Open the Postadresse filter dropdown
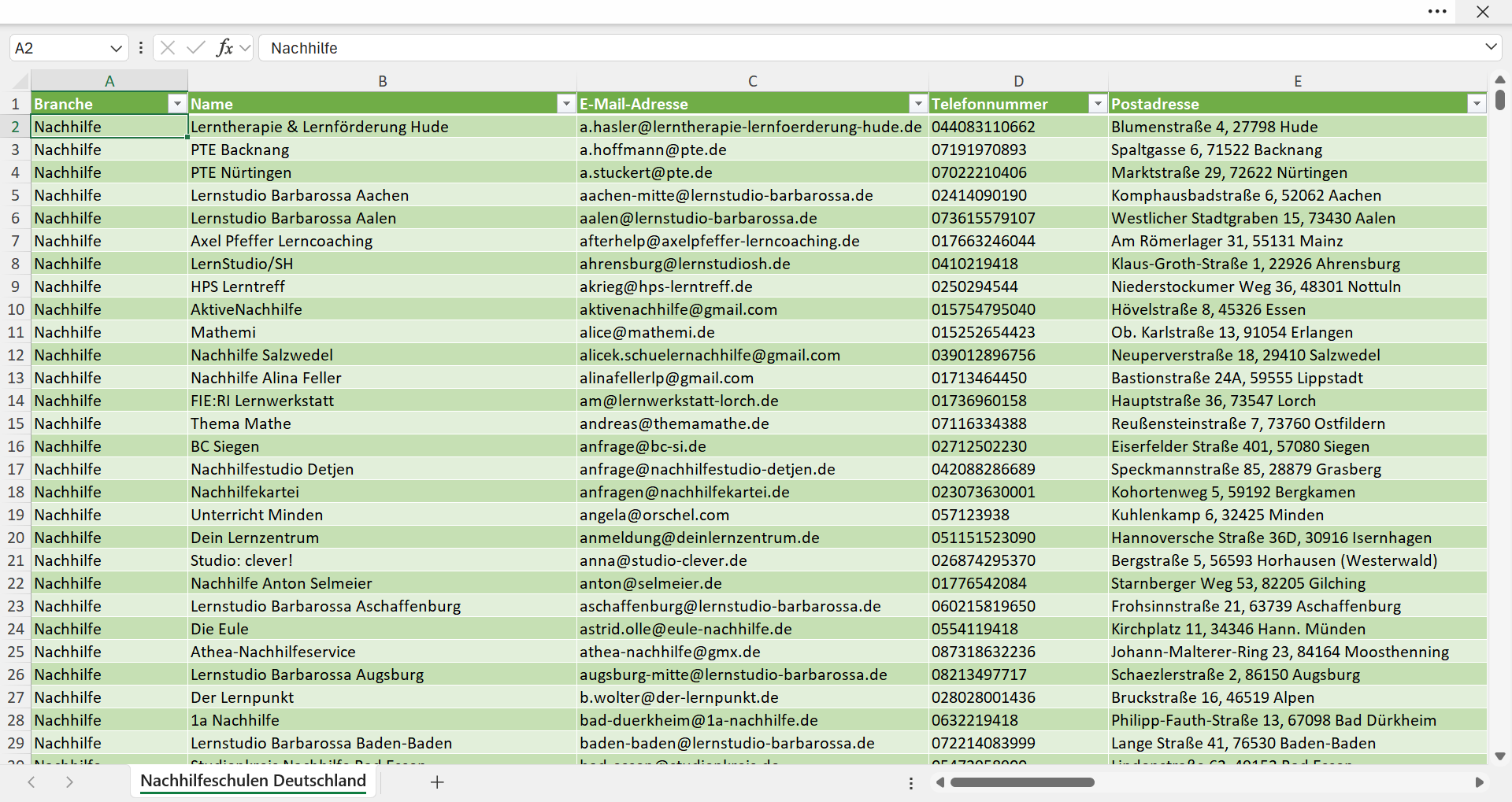 pos(1477,104)
